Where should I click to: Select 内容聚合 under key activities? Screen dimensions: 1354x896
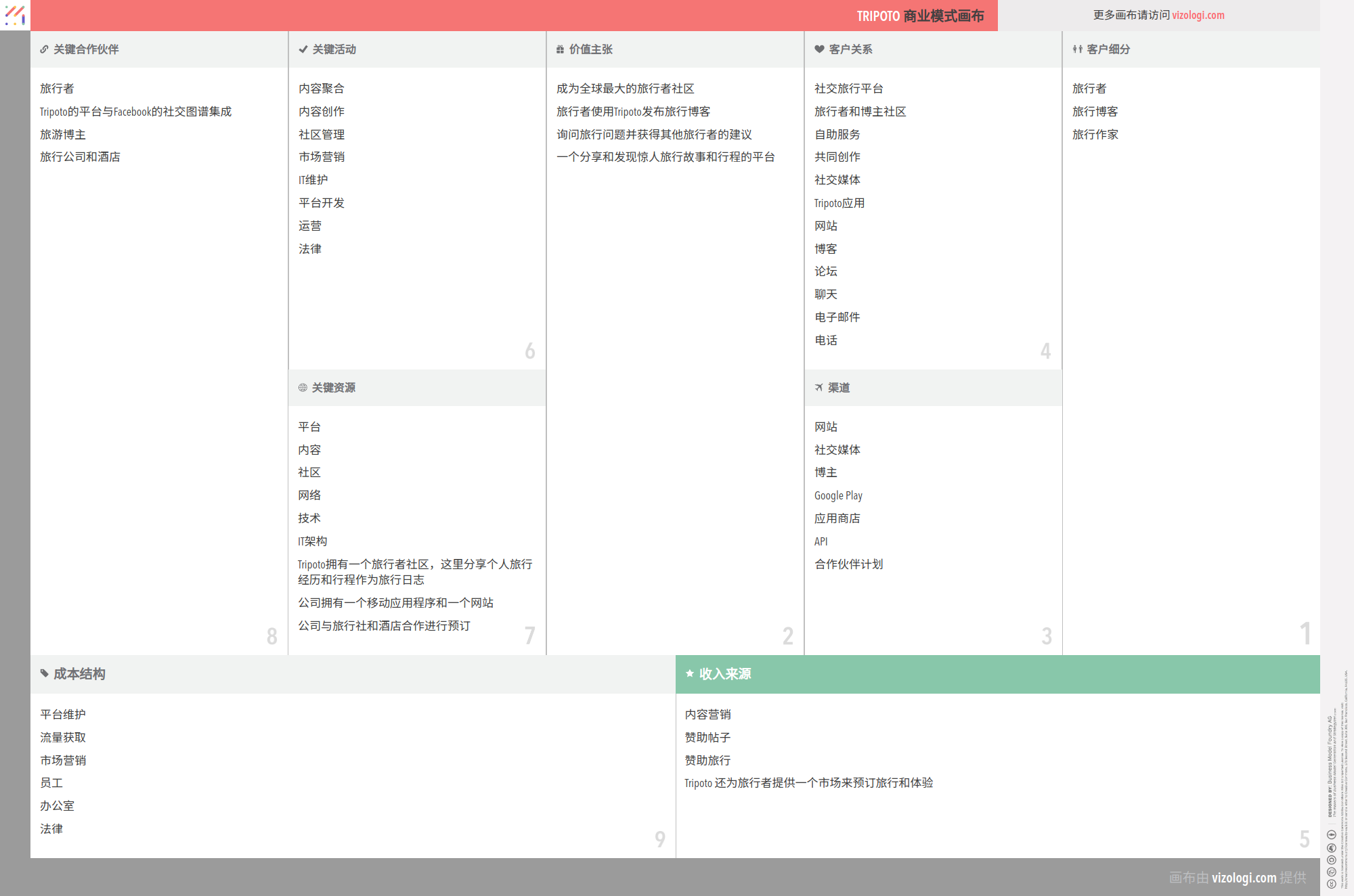[321, 89]
